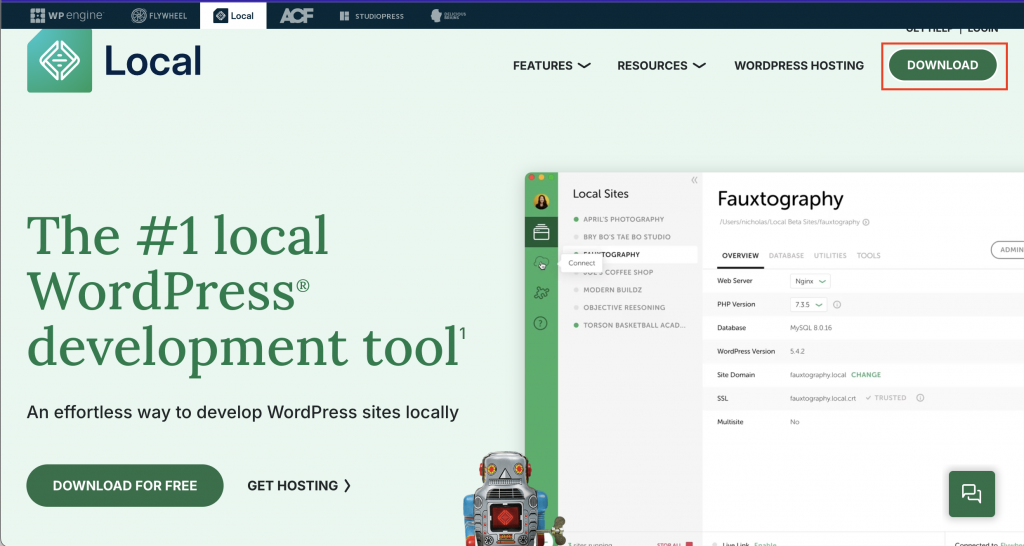Click the user avatar in Local sidebar
This screenshot has height=546, width=1024.
point(541,201)
